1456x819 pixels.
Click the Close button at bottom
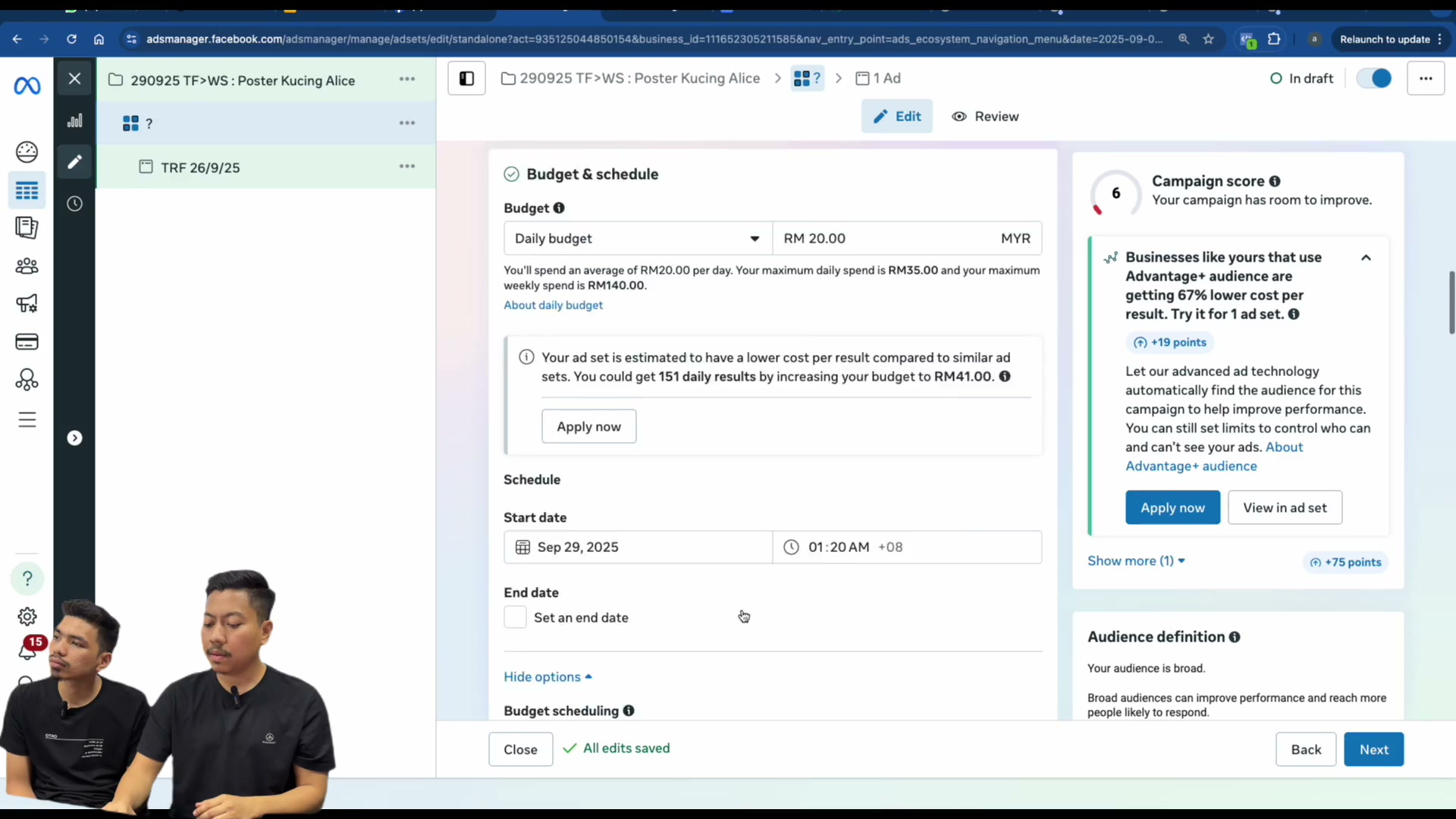(x=520, y=749)
